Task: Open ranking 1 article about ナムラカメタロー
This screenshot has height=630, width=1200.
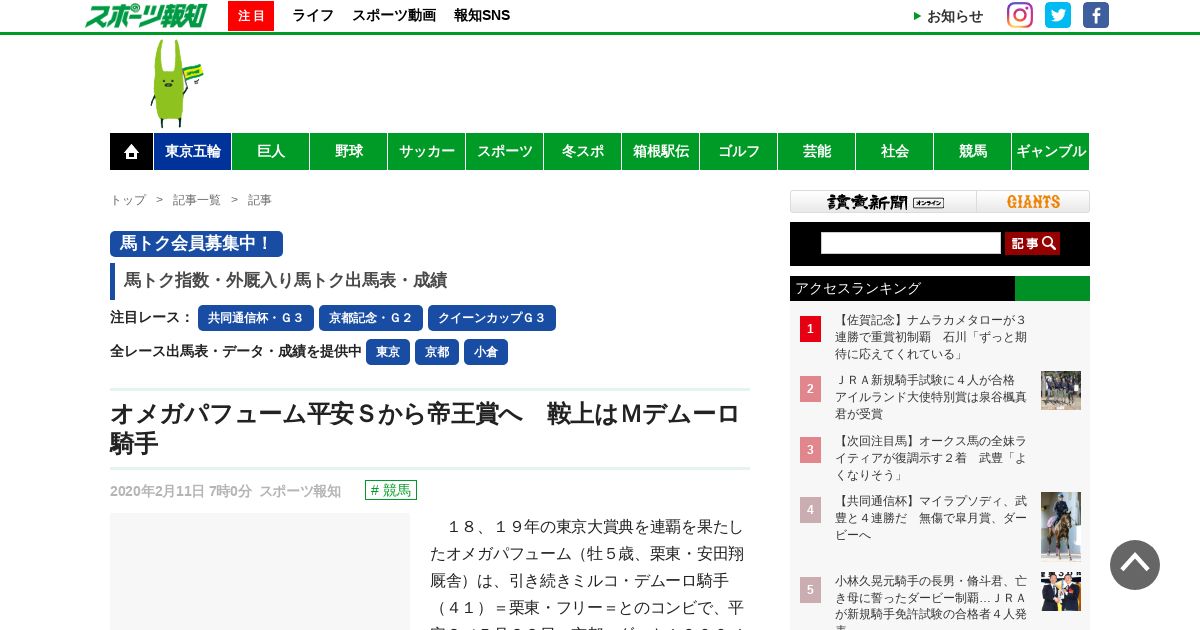Action: pyautogui.click(x=931, y=337)
